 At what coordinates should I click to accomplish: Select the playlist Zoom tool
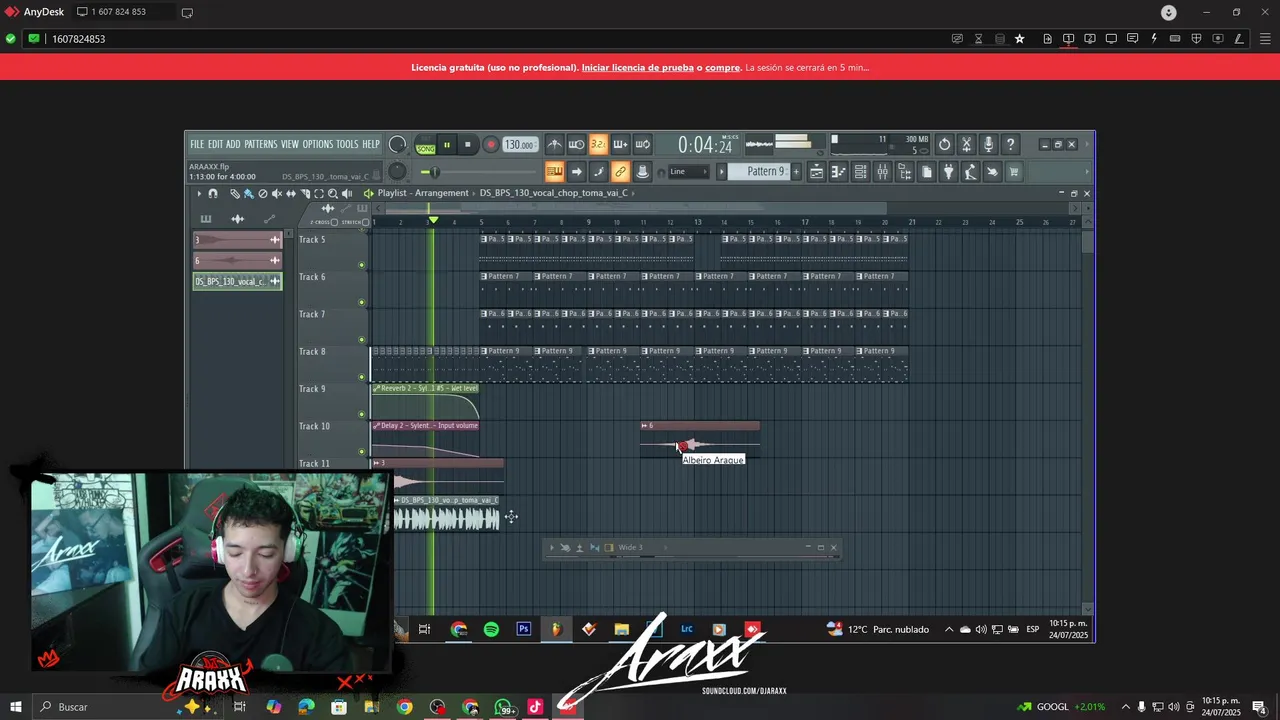click(332, 194)
